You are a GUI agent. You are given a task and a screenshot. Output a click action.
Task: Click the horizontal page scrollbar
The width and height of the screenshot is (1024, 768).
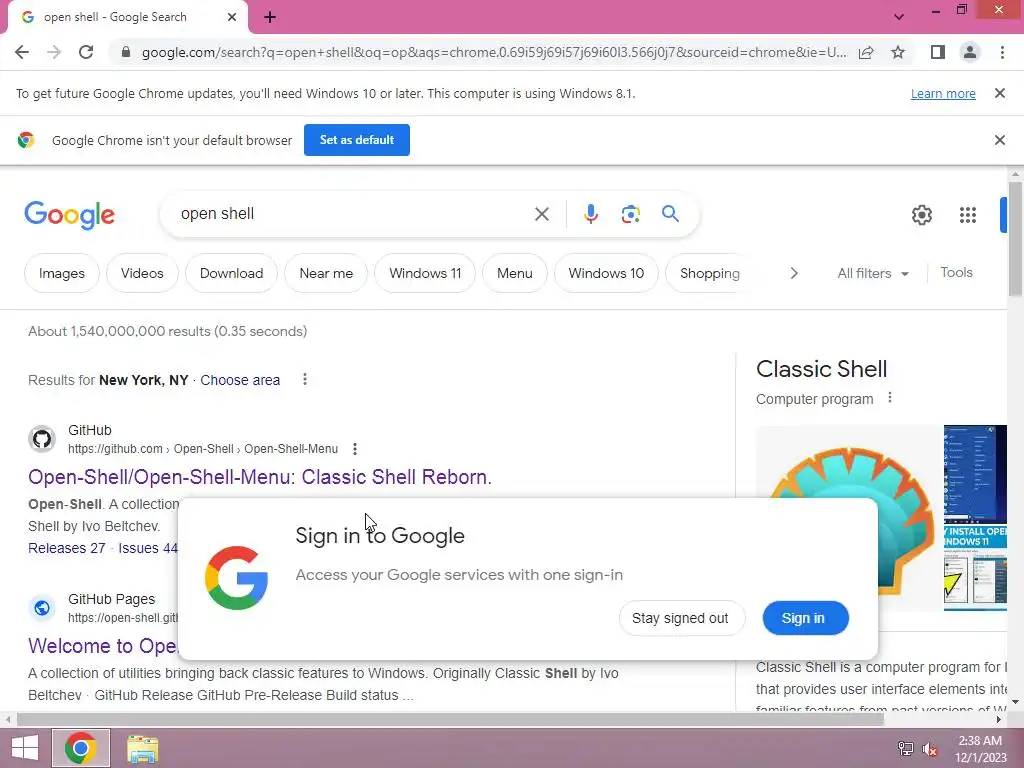point(450,720)
